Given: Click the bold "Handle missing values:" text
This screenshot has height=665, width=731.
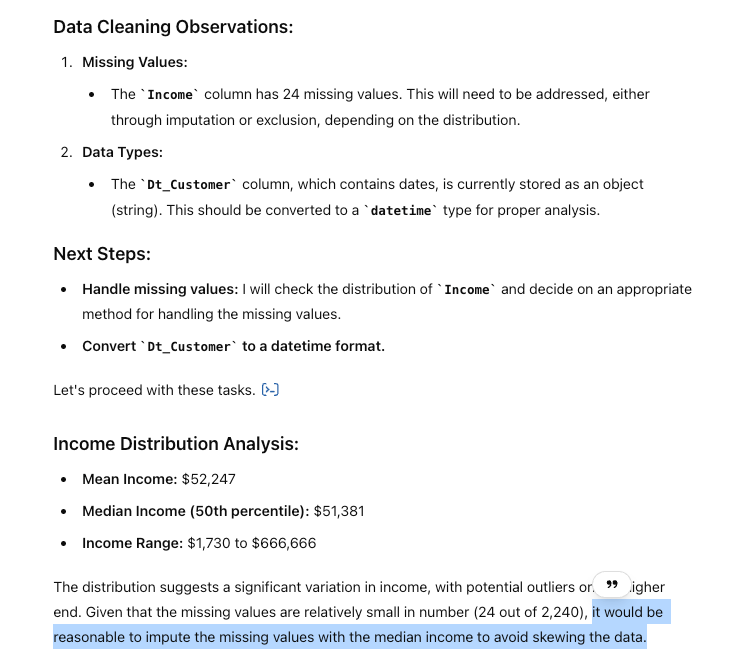Looking at the screenshot, I should (x=160, y=289).
